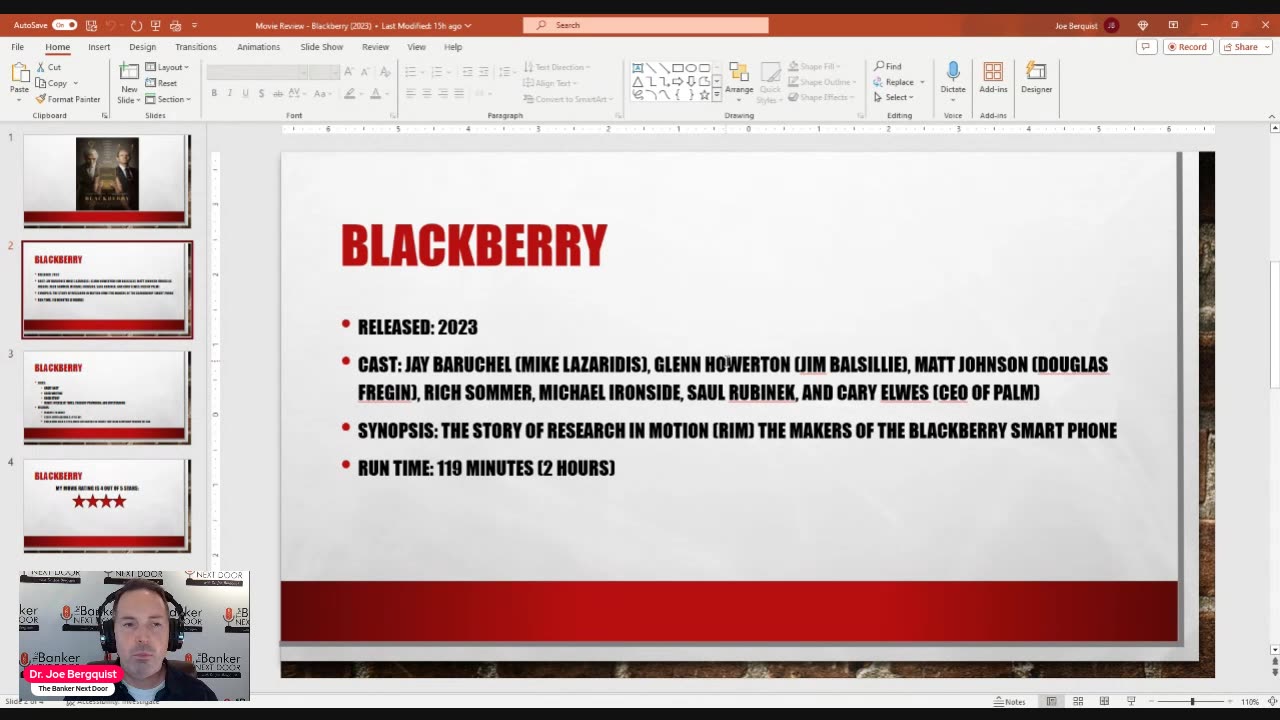
Task: Click Replace in Editing group
Action: [895, 82]
